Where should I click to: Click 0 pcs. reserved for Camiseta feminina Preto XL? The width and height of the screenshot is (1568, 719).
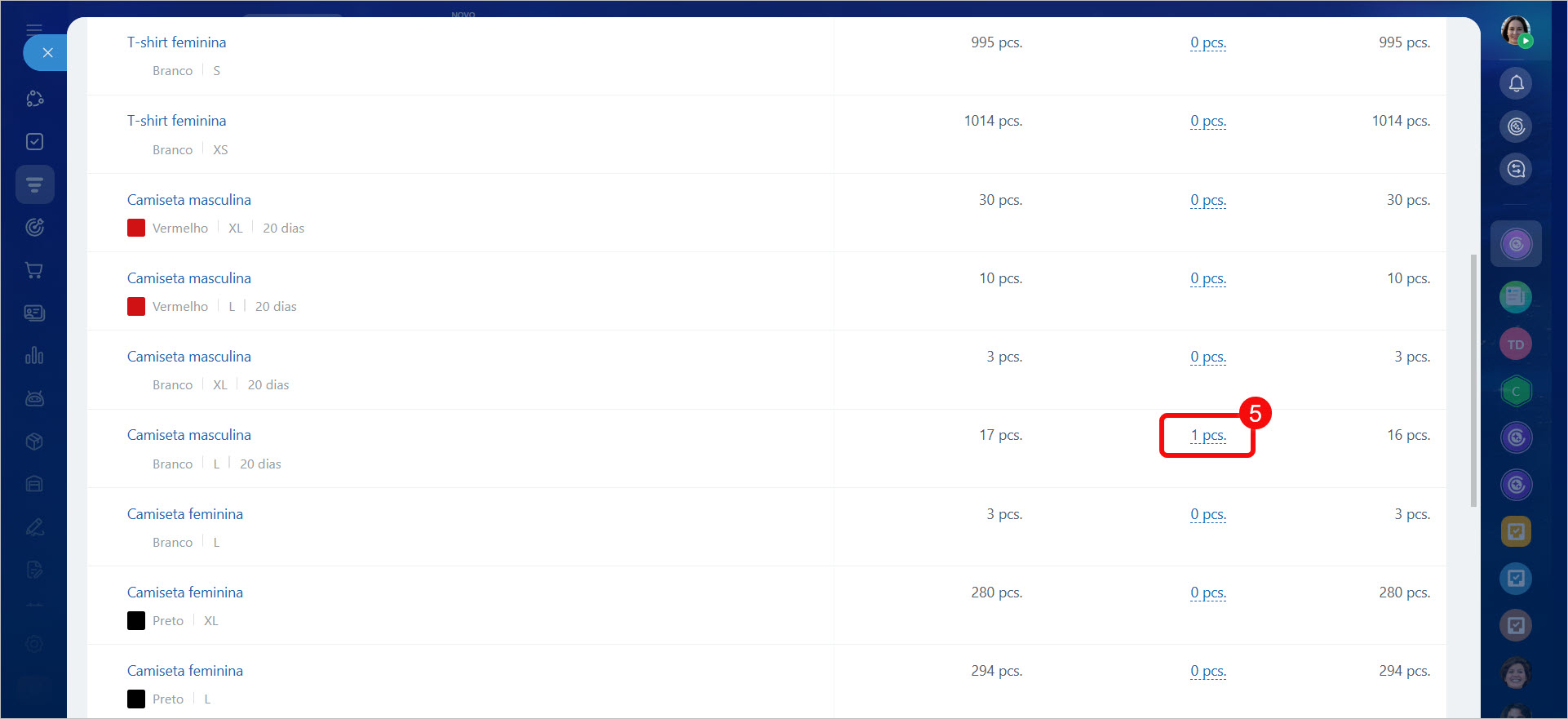pyautogui.click(x=1208, y=593)
